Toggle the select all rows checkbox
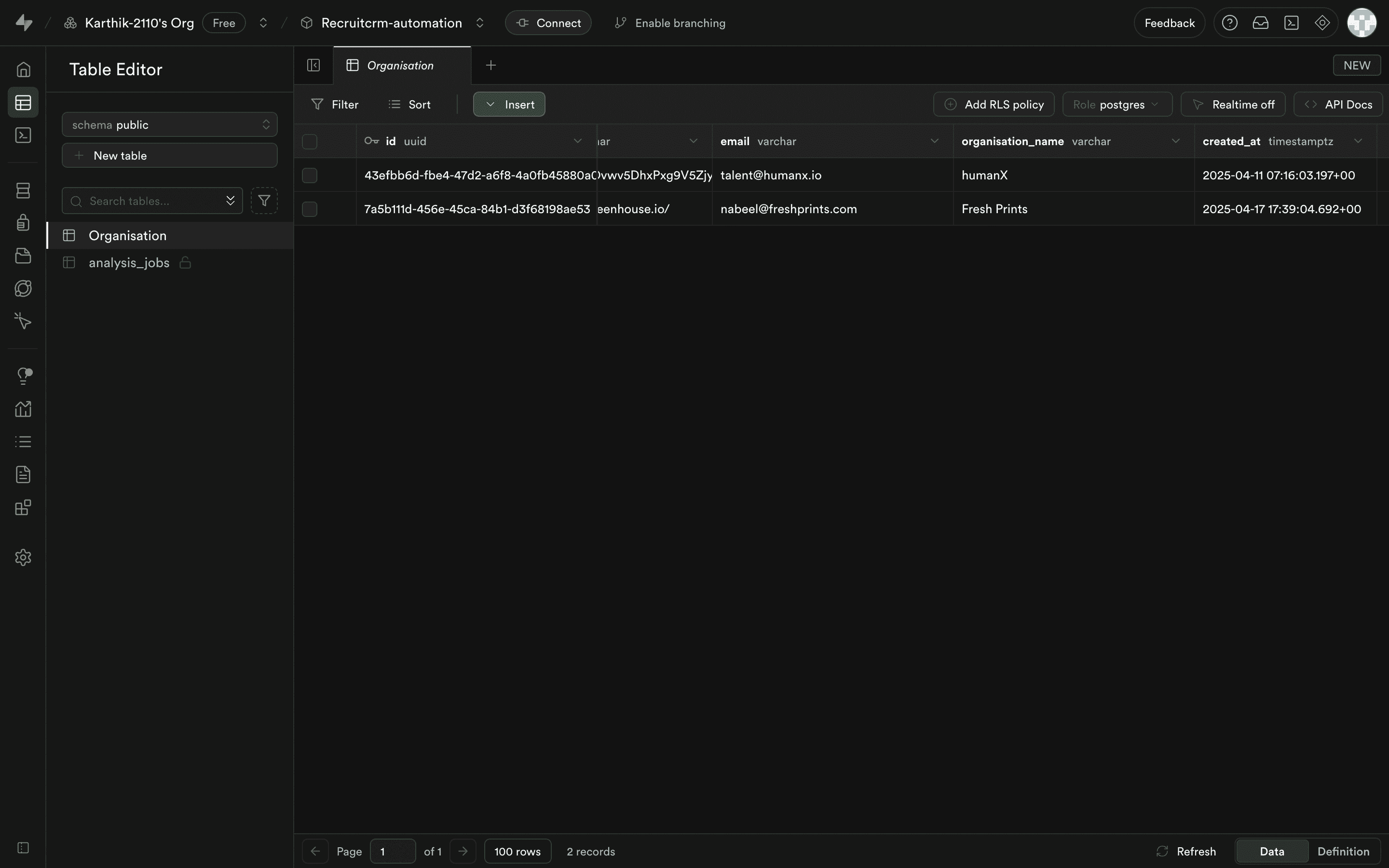This screenshot has width=1389, height=868. pyautogui.click(x=309, y=141)
